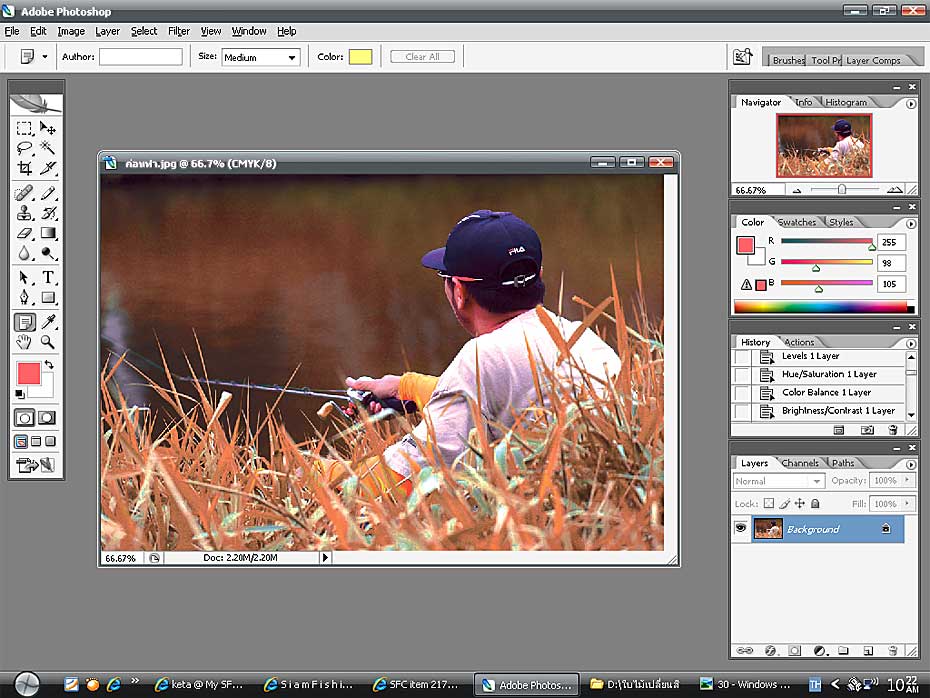The height and width of the screenshot is (698, 930).
Task: Delete layer trash icon in Layers panel
Action: coord(893,651)
